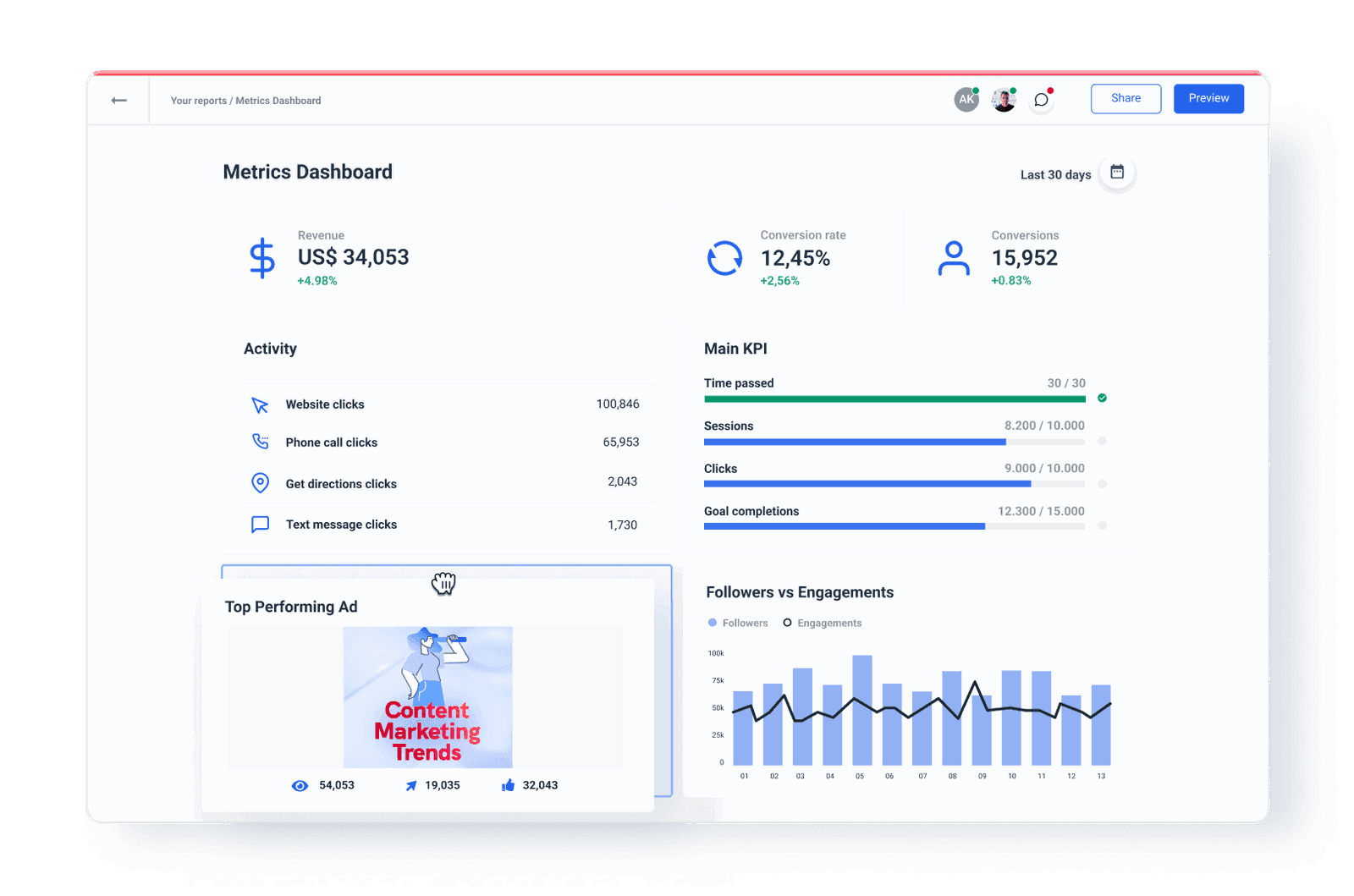Click the green checkmark on Time passed KPI
Viewport: 1354px width, 896px height.
(1101, 397)
